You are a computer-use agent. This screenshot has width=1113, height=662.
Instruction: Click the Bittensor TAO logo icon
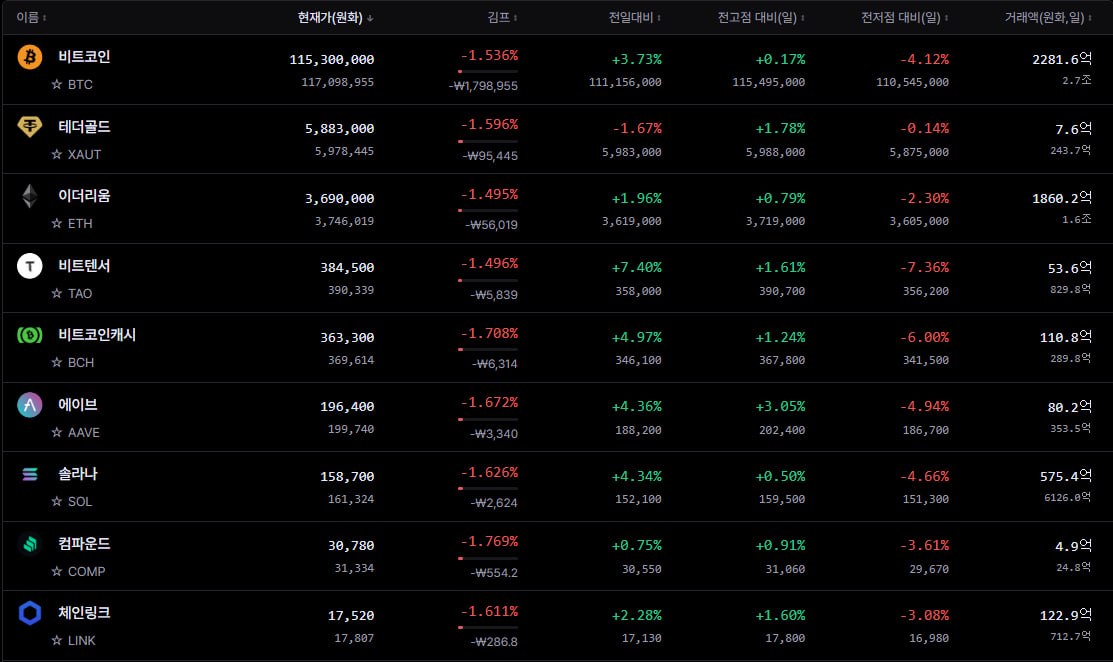pos(30,266)
